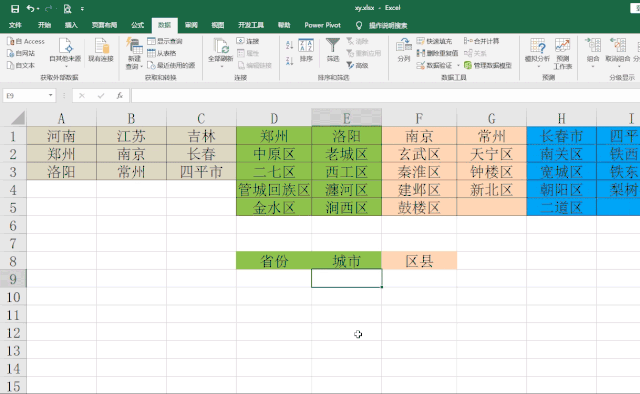
Task: Expand Ungroup (取消组合) dropdown
Action: pyautogui.click(x=618, y=66)
